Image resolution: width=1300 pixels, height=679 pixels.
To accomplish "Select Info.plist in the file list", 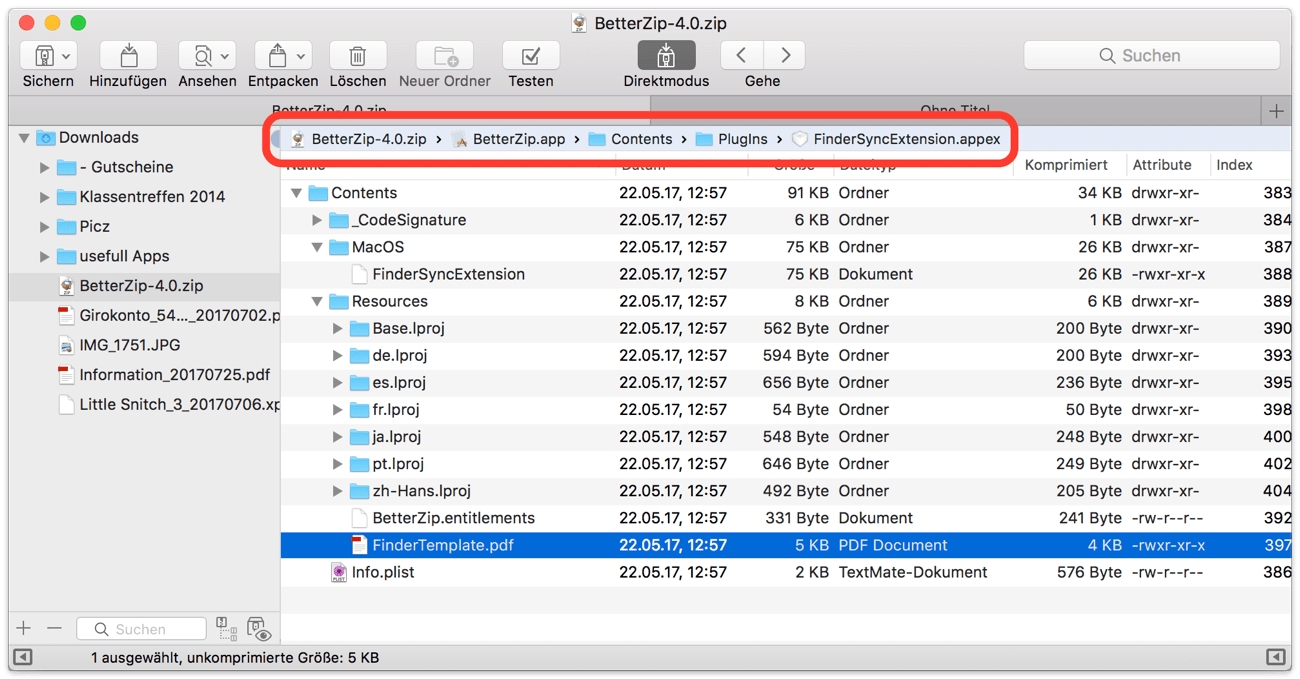I will 382,572.
